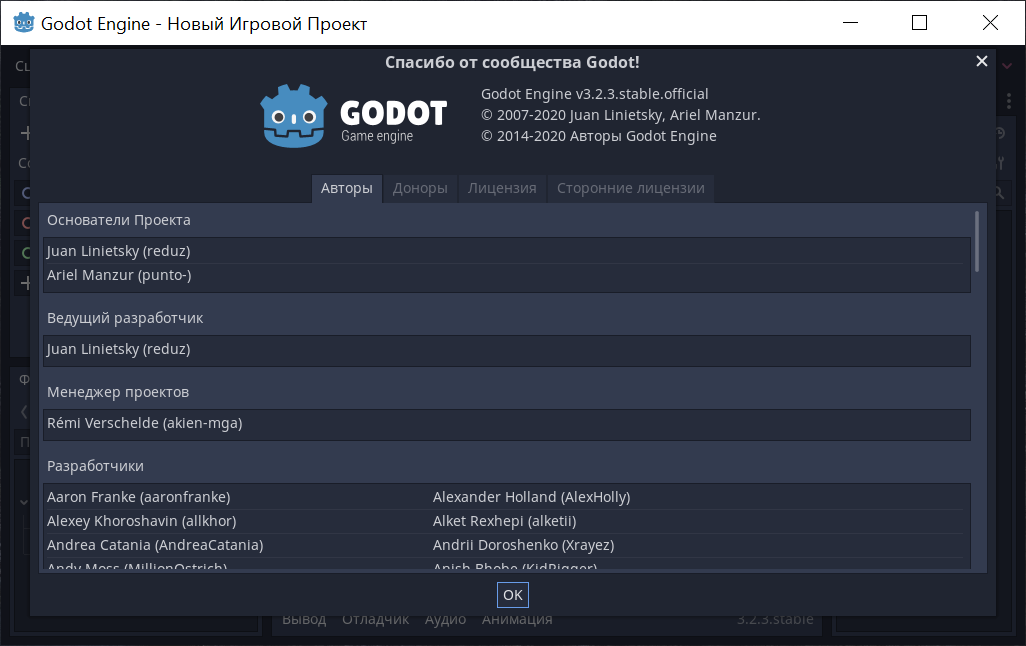The width and height of the screenshot is (1026, 646).
Task: Select Alket Rexhepi (alketii) entry
Action: 504,522
